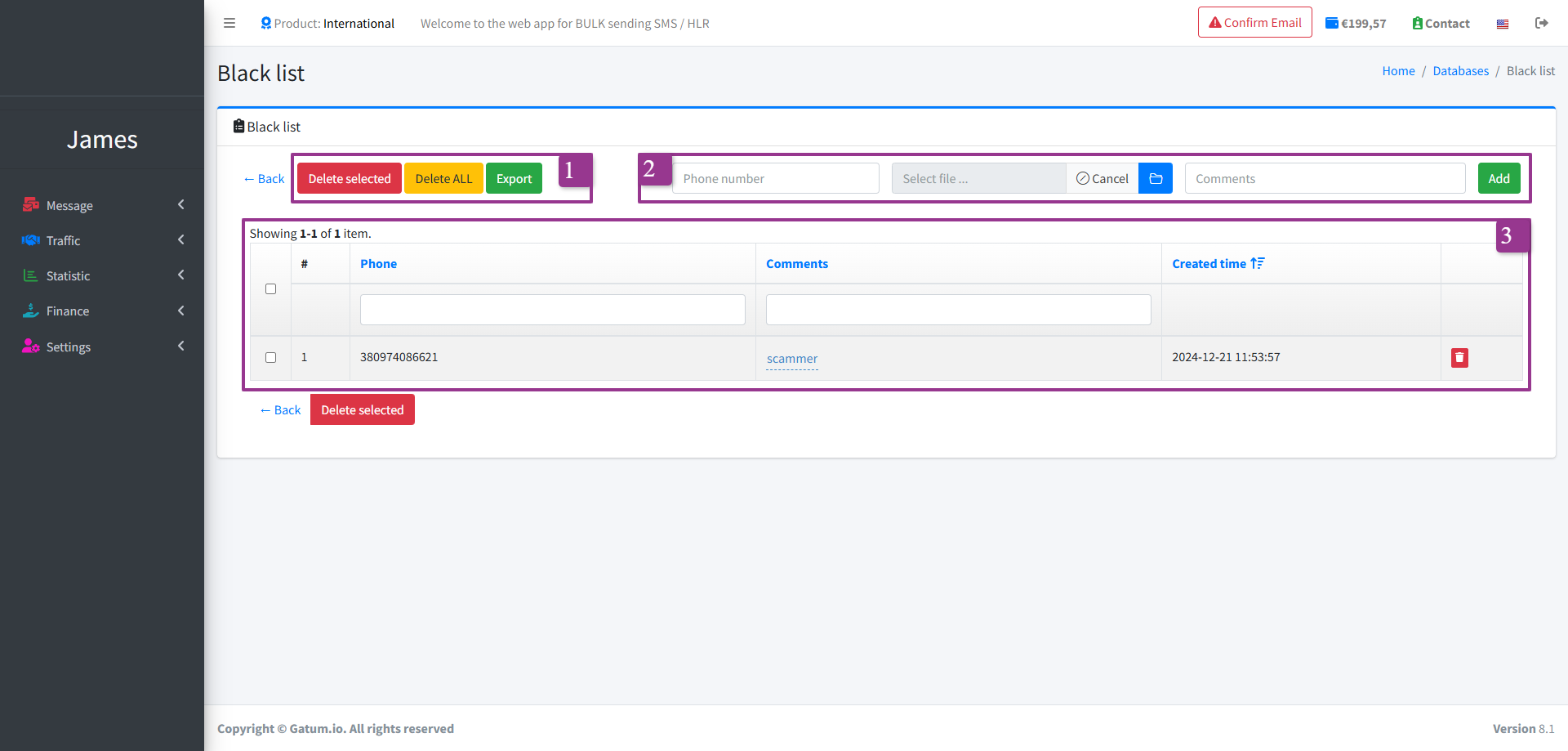Open the US flag language selector
This screenshot has height=751, width=1568.
pyautogui.click(x=1502, y=24)
